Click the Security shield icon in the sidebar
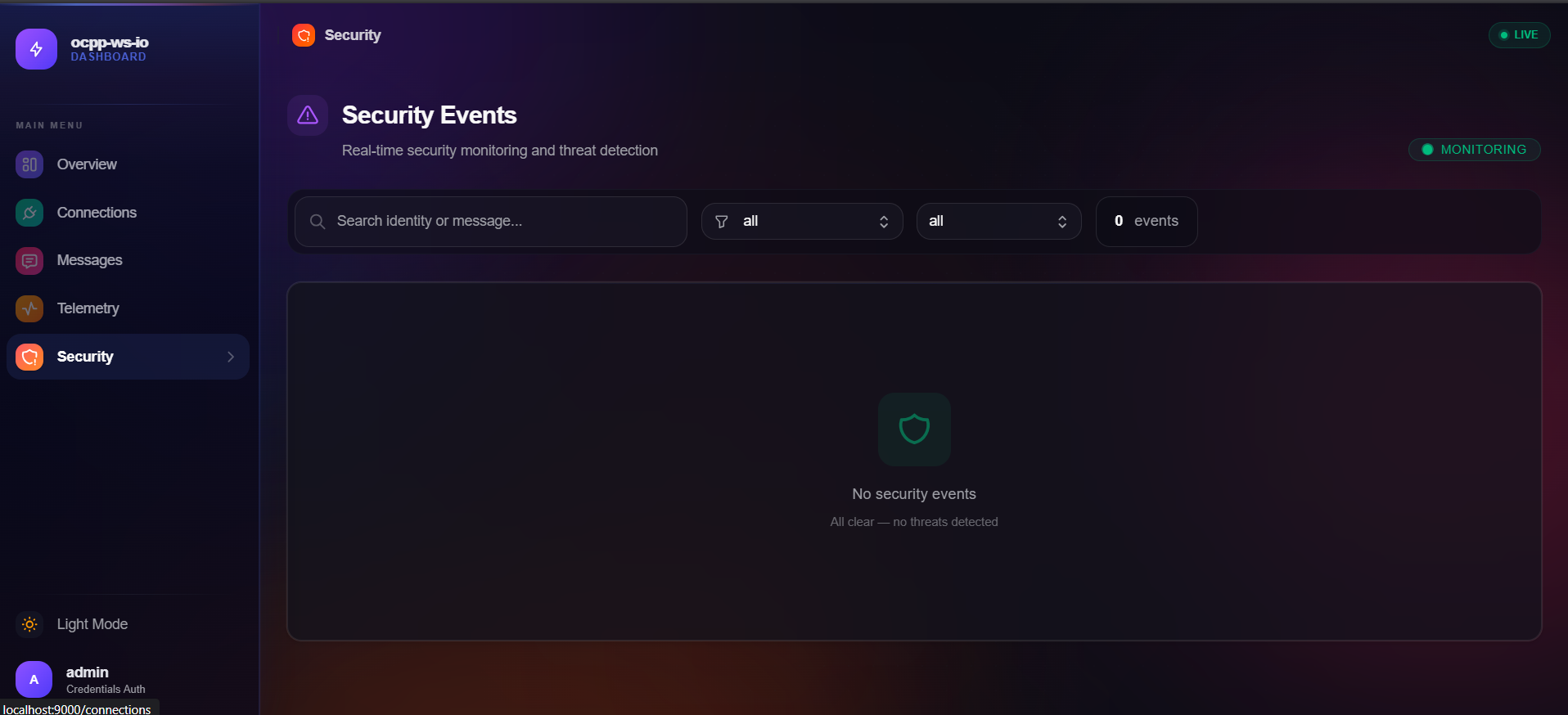 point(29,357)
